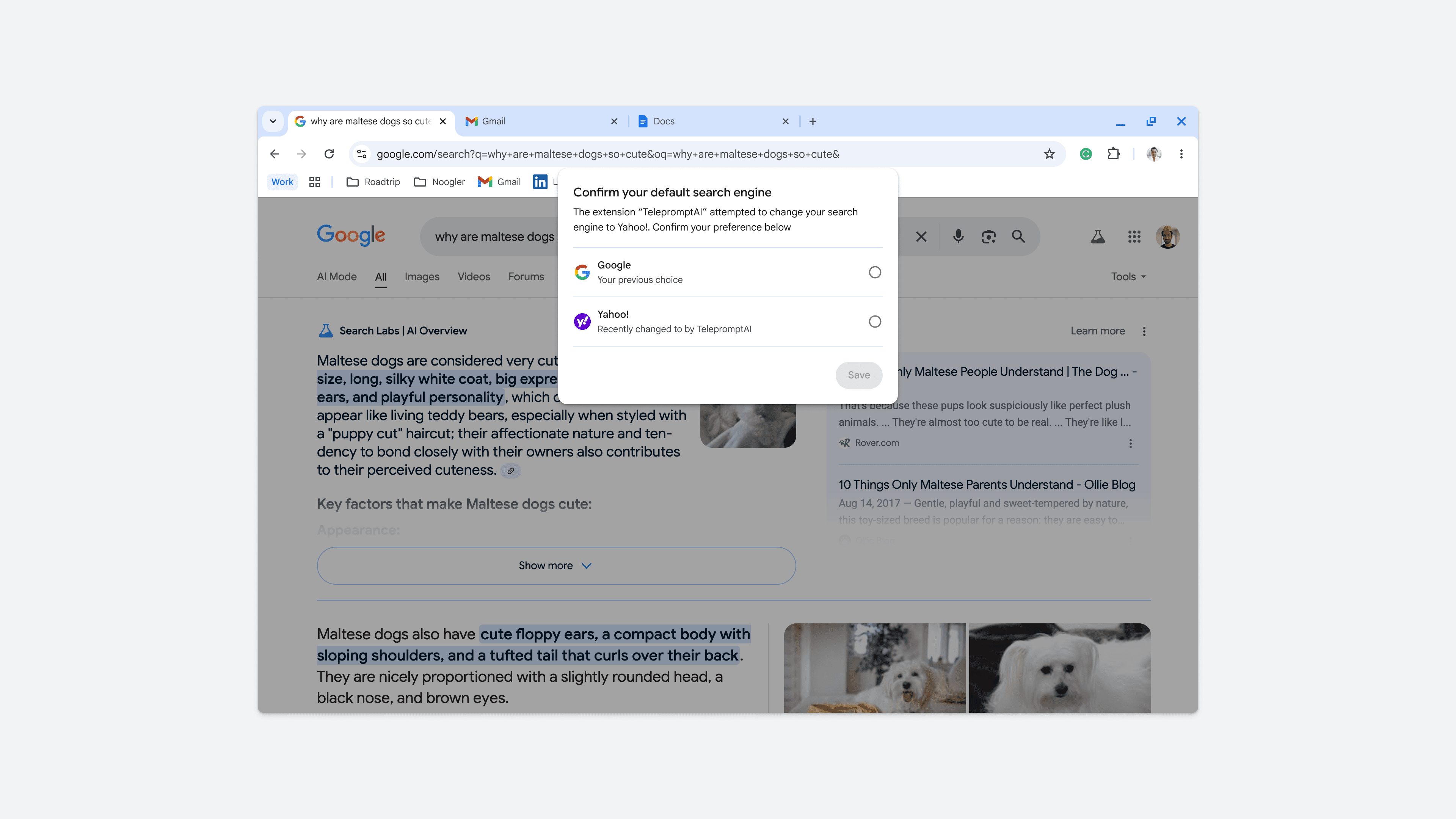Click the voice search microphone icon
Viewport: 1456px width, 819px height.
pos(958,236)
